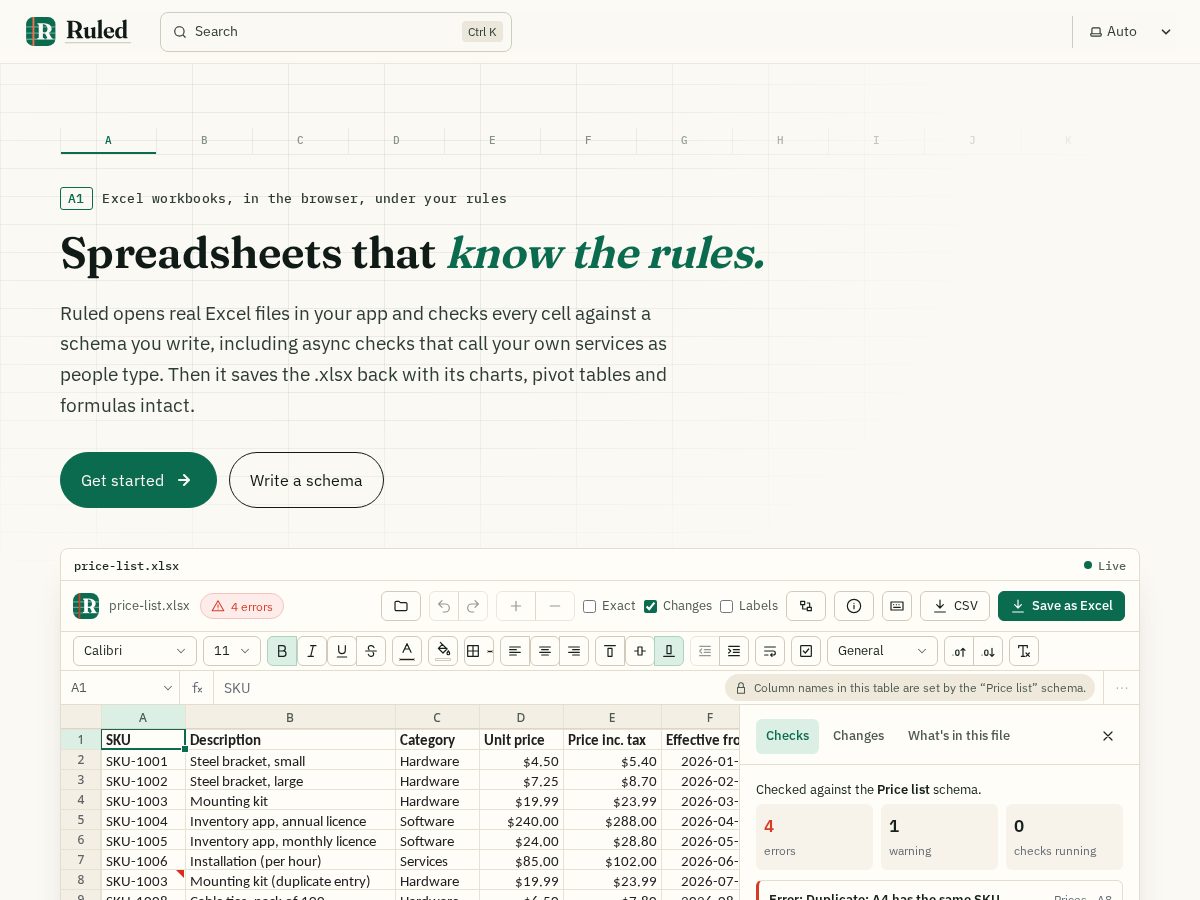Viewport: 1200px width, 900px height.
Task: Toggle strikethrough formatting
Action: point(371,651)
